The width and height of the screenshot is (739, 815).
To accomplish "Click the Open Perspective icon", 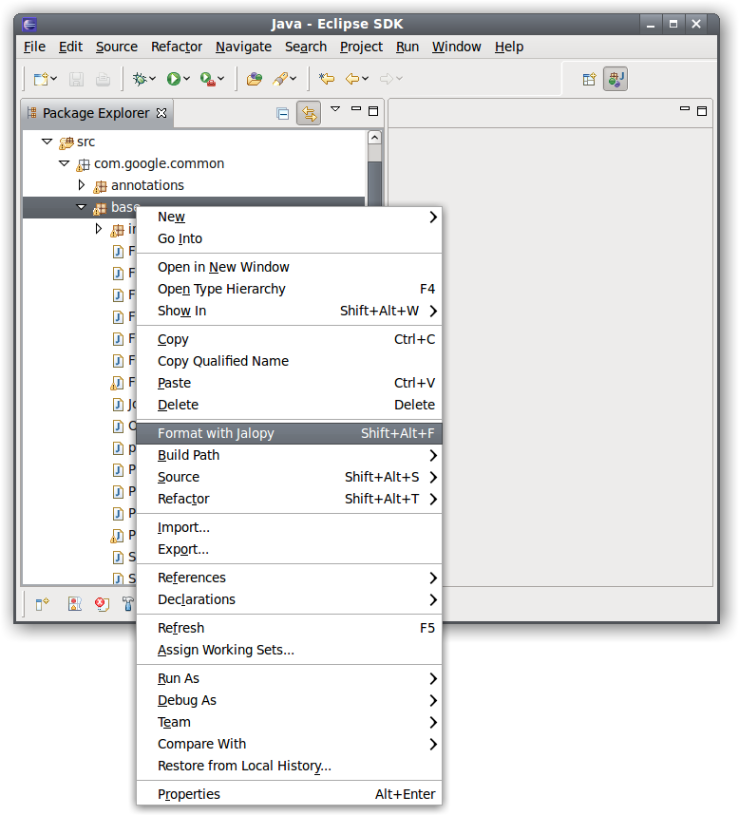I will tap(589, 79).
